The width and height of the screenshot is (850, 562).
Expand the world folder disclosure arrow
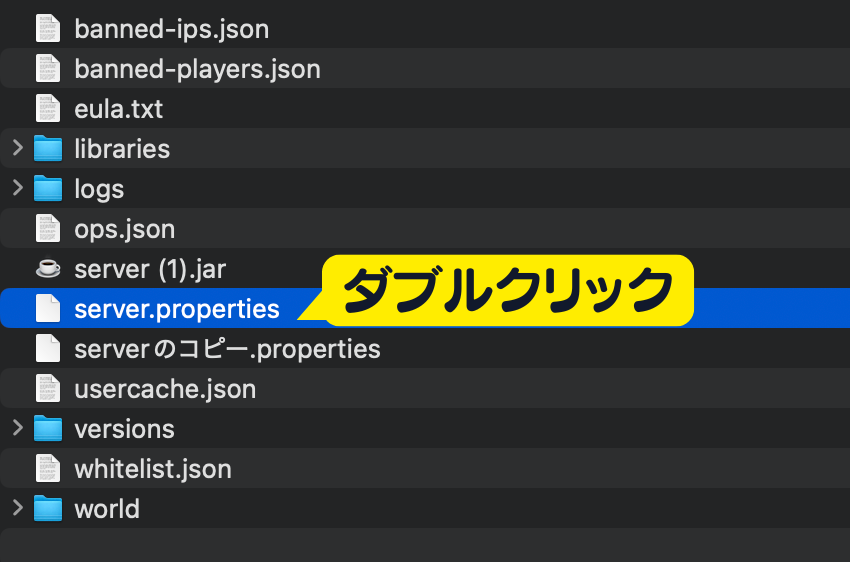[17, 509]
